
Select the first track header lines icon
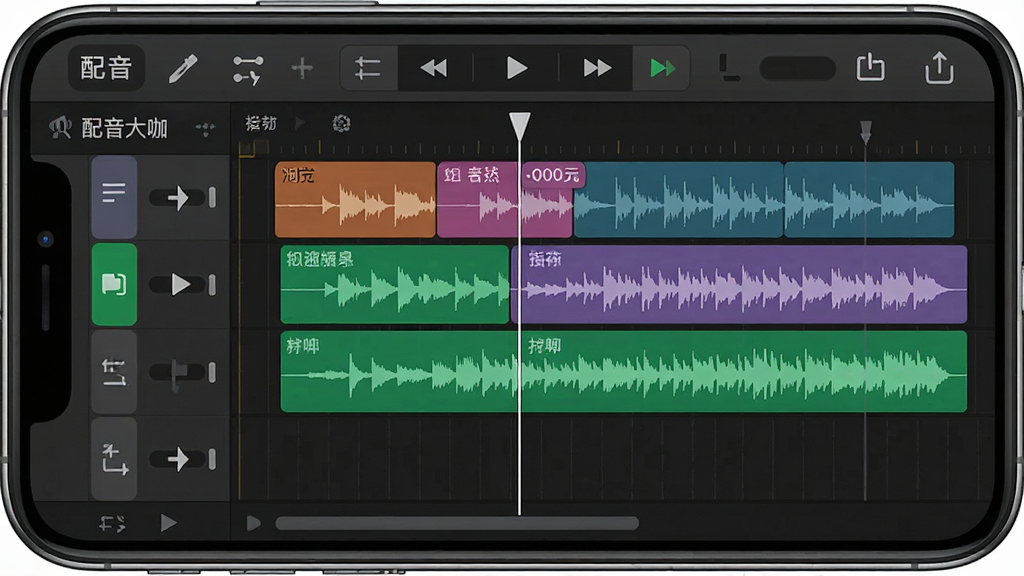coord(114,197)
